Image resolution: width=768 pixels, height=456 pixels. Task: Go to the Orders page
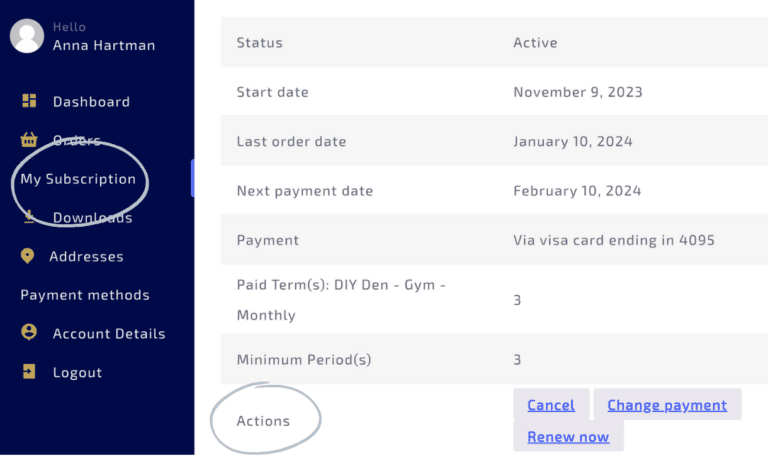(76, 141)
